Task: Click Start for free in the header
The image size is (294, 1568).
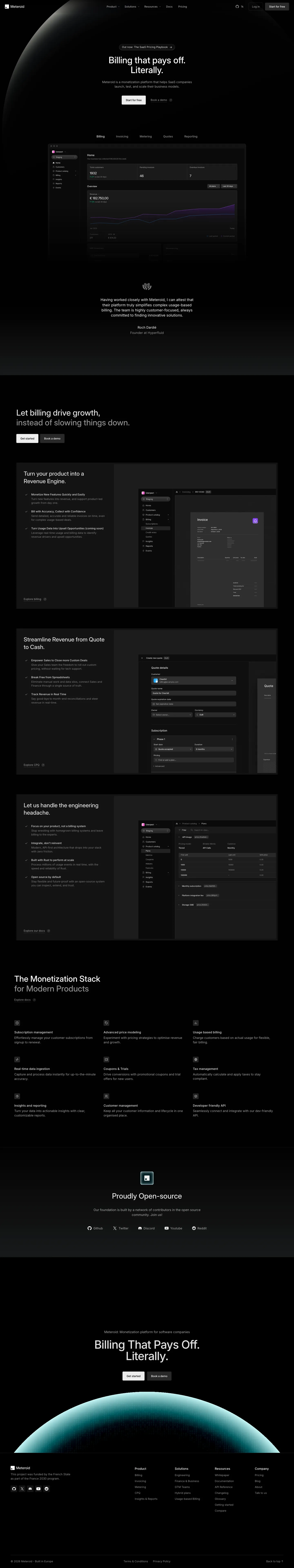Action: (x=277, y=7)
